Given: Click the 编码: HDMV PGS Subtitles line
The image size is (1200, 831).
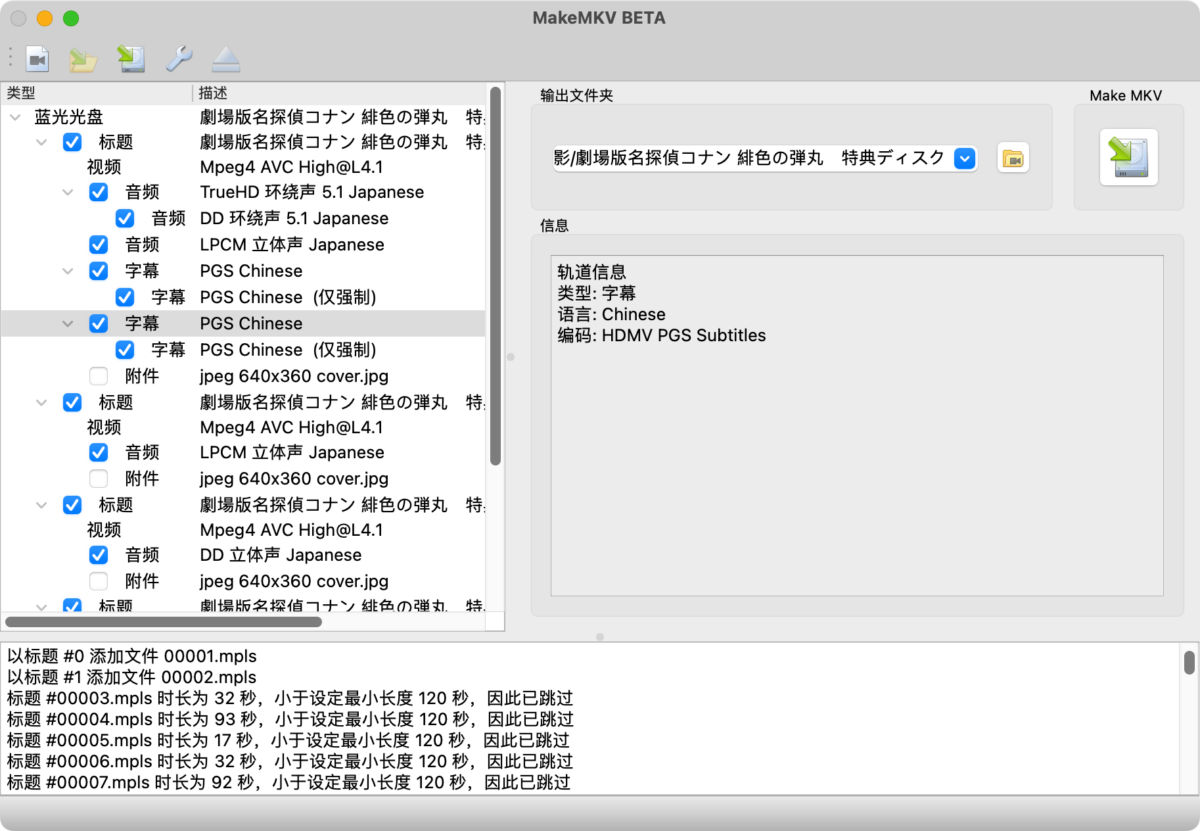Looking at the screenshot, I should 662,335.
